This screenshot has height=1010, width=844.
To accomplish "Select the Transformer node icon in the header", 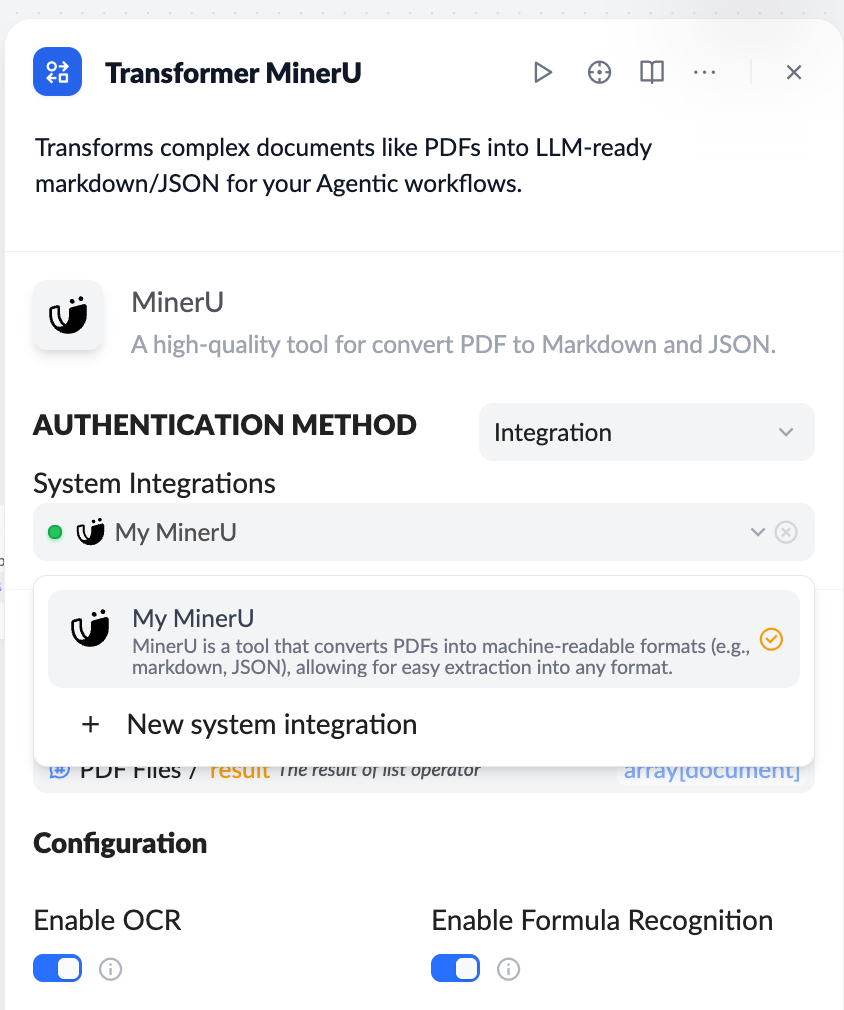I will [x=57, y=71].
